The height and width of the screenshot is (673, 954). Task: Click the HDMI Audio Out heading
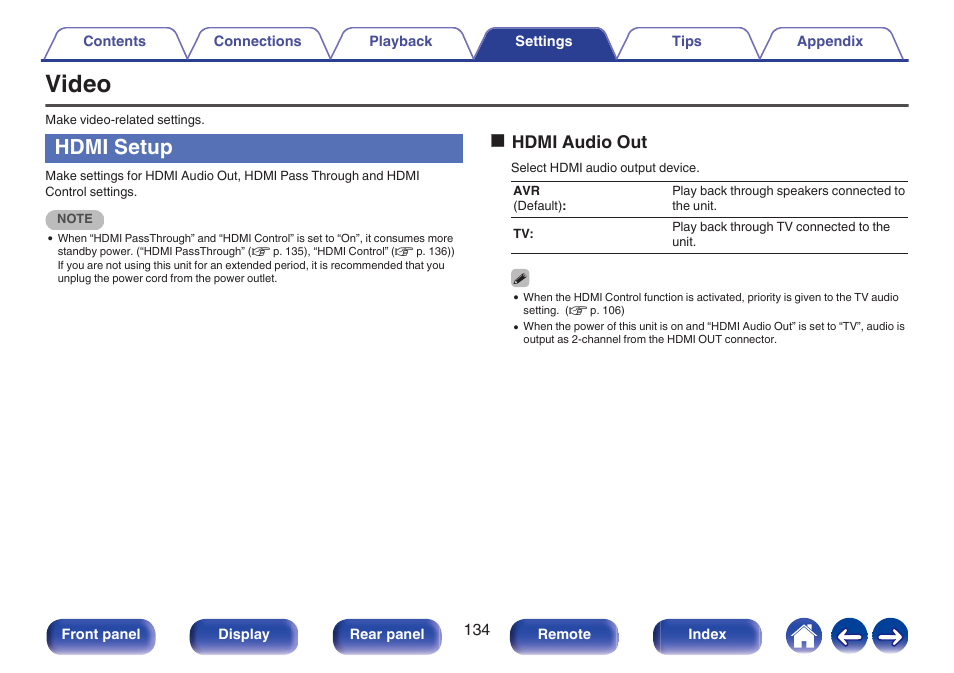click(579, 142)
